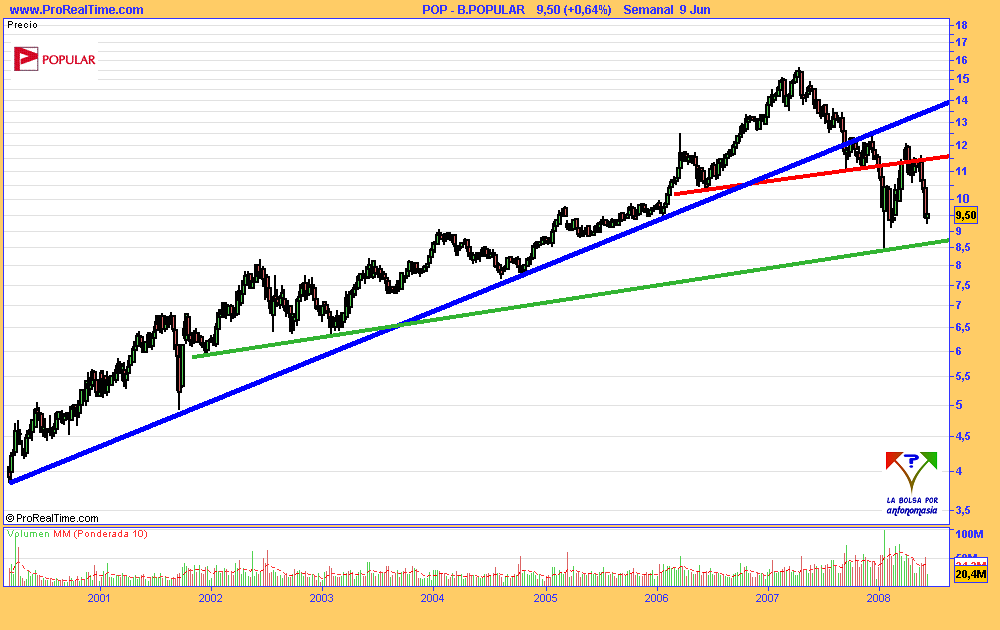This screenshot has width=1000, height=630.
Task: Click the Banco Popular logo
Action: 55,59
